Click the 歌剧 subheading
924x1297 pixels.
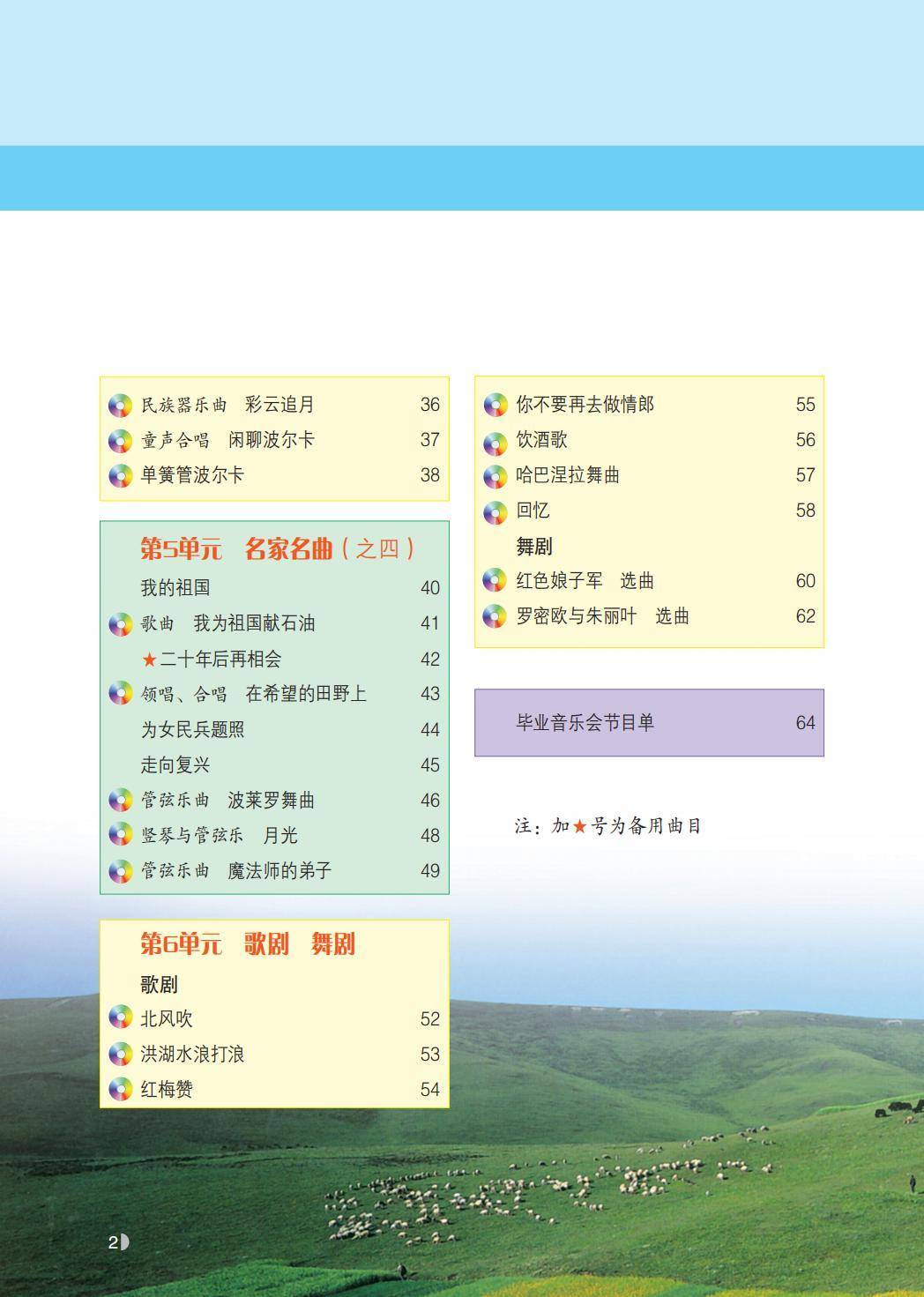[160, 984]
